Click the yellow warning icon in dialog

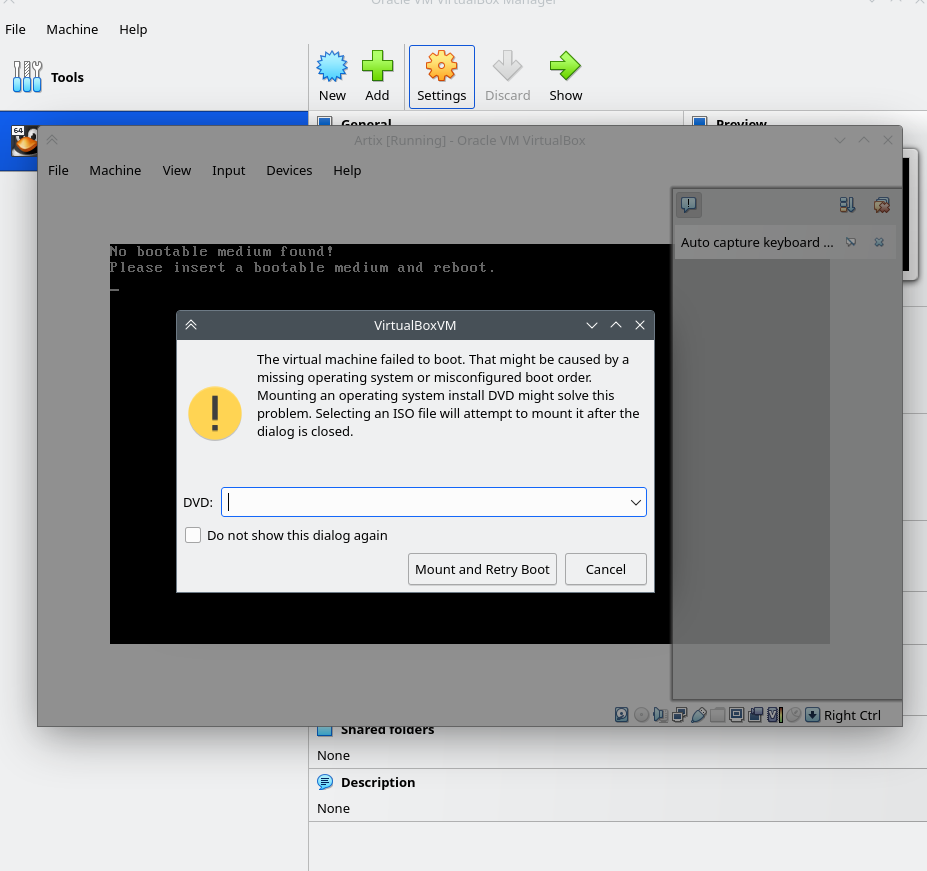tap(215, 413)
